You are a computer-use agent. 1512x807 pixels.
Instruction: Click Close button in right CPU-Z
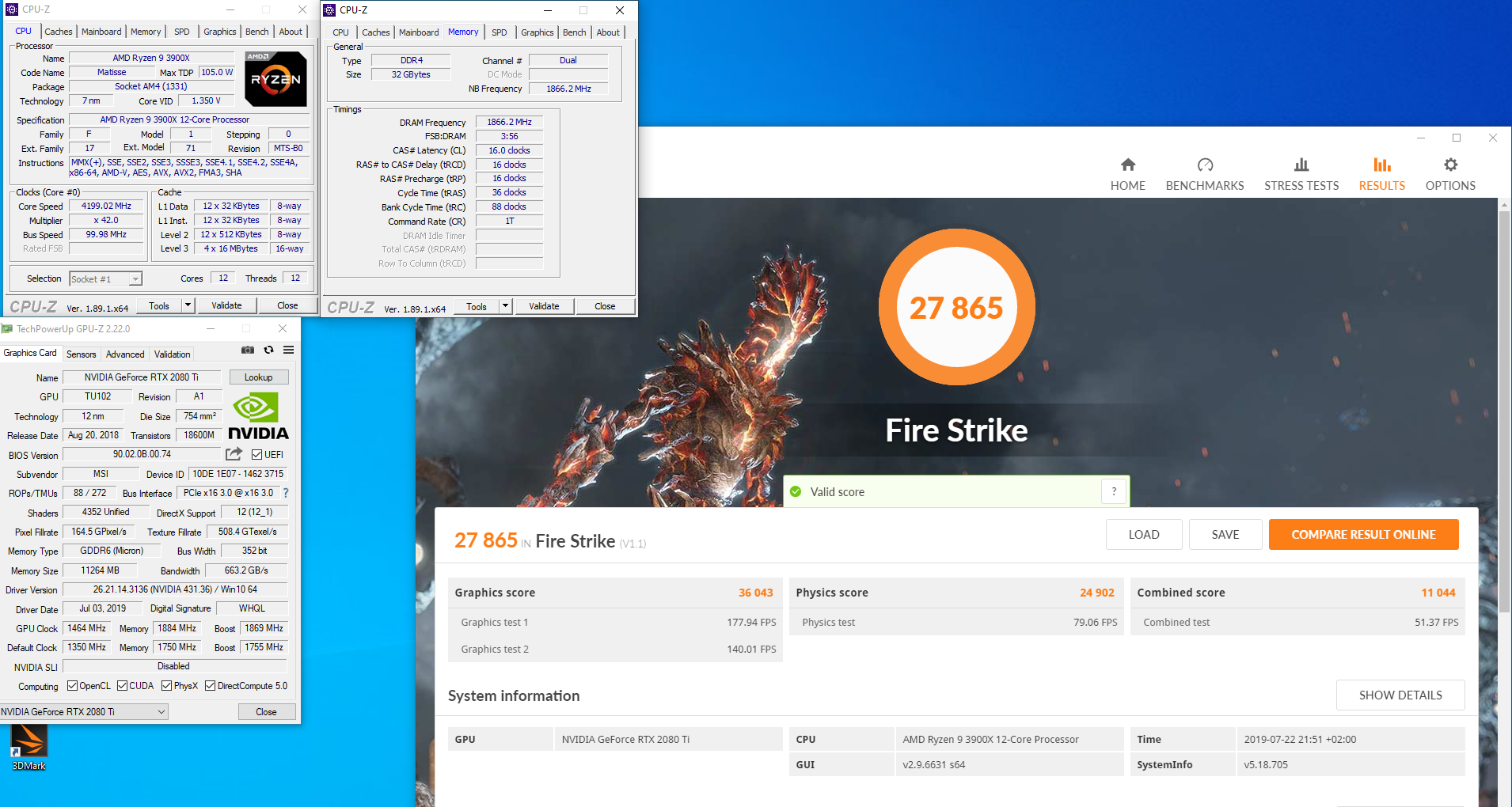coord(605,306)
